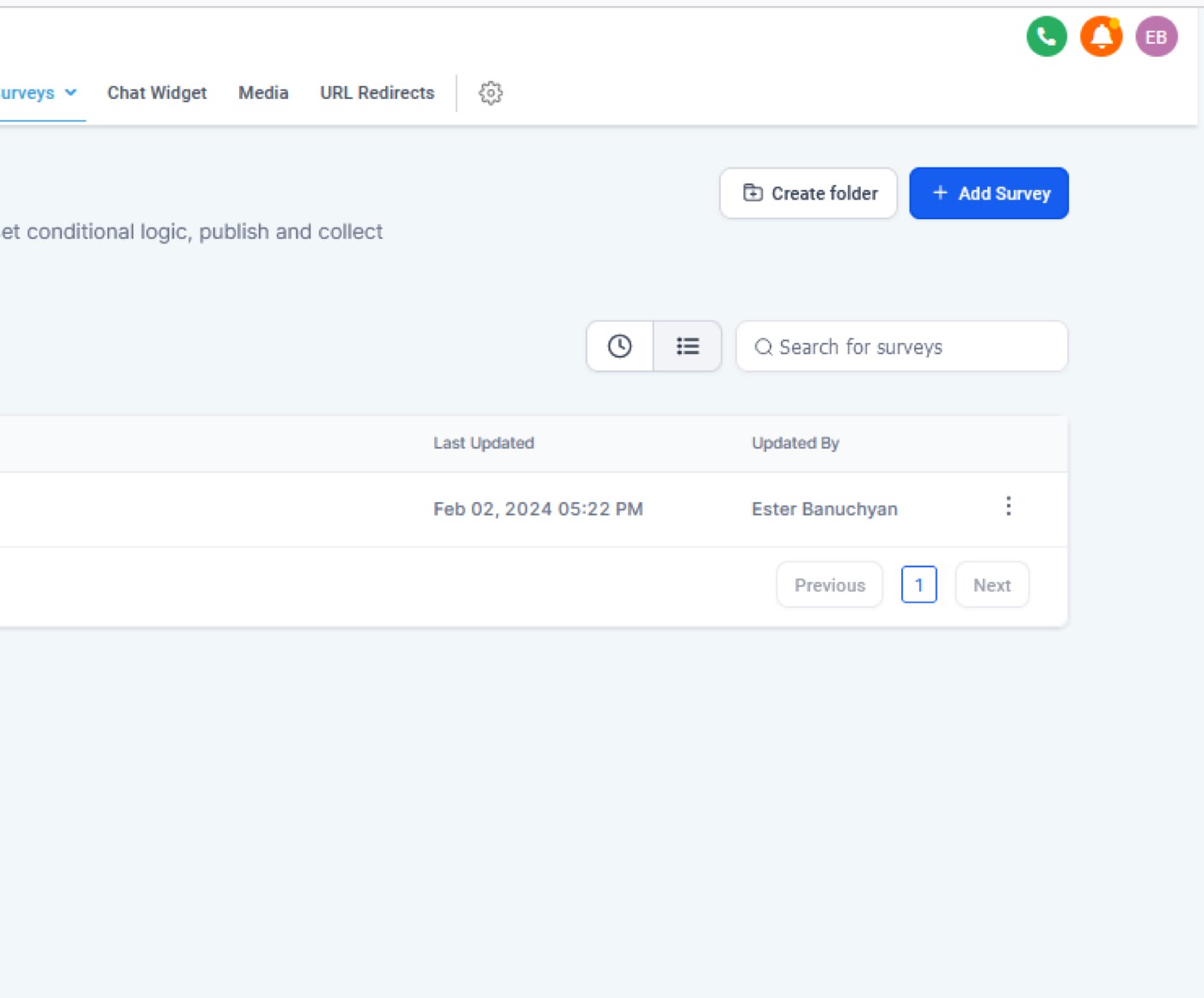Switch to list view
The width and height of the screenshot is (1204, 998).
pos(687,346)
